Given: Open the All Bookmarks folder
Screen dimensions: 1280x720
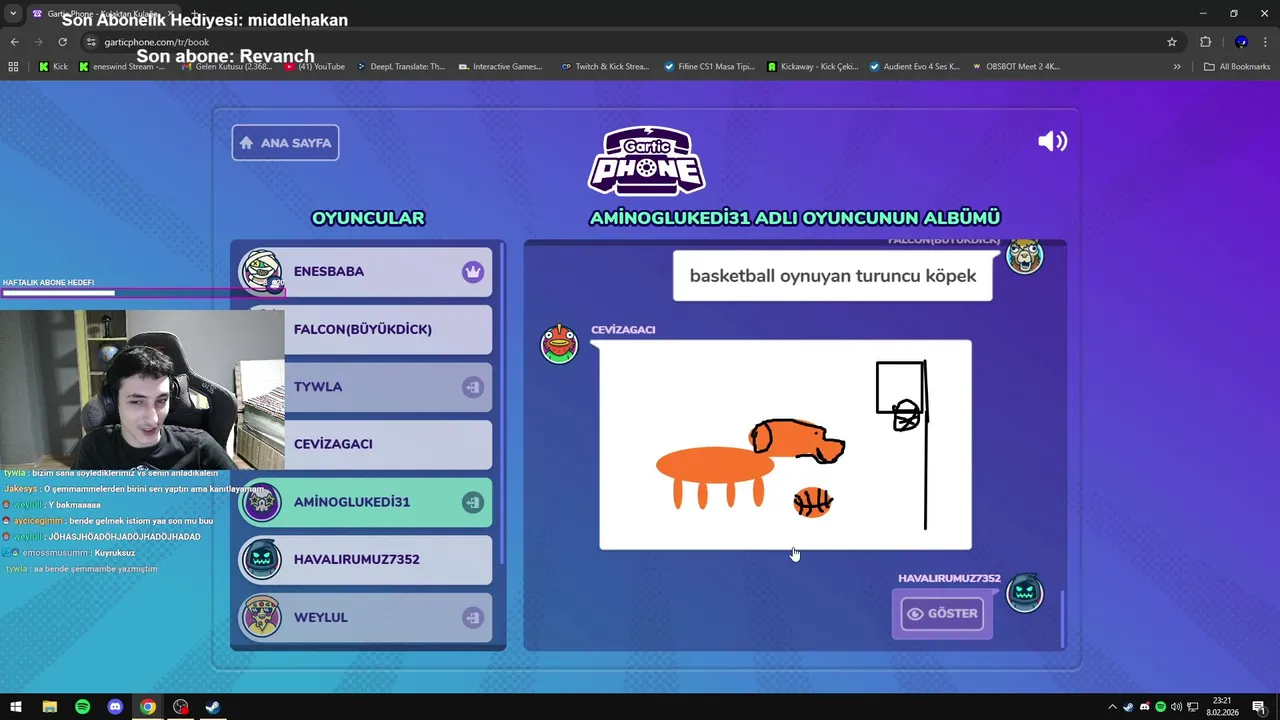Looking at the screenshot, I should 1237,67.
